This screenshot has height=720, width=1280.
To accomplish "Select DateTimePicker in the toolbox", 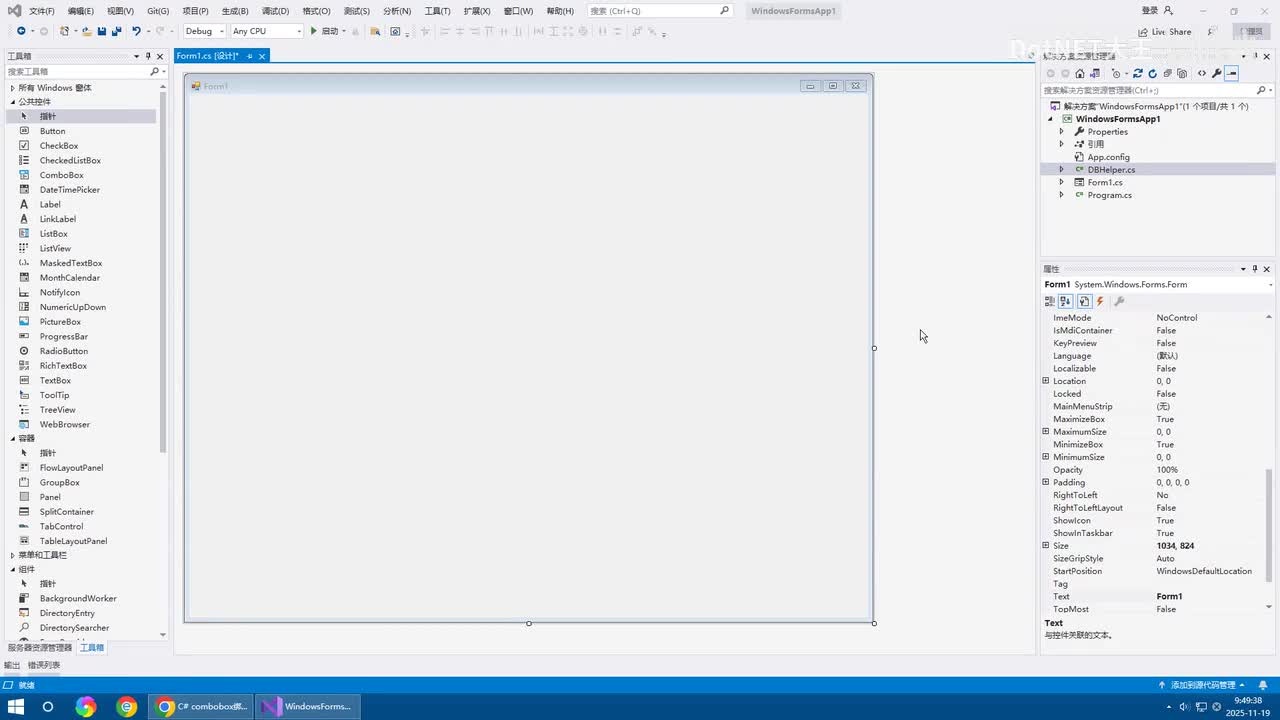I will click(x=69, y=190).
